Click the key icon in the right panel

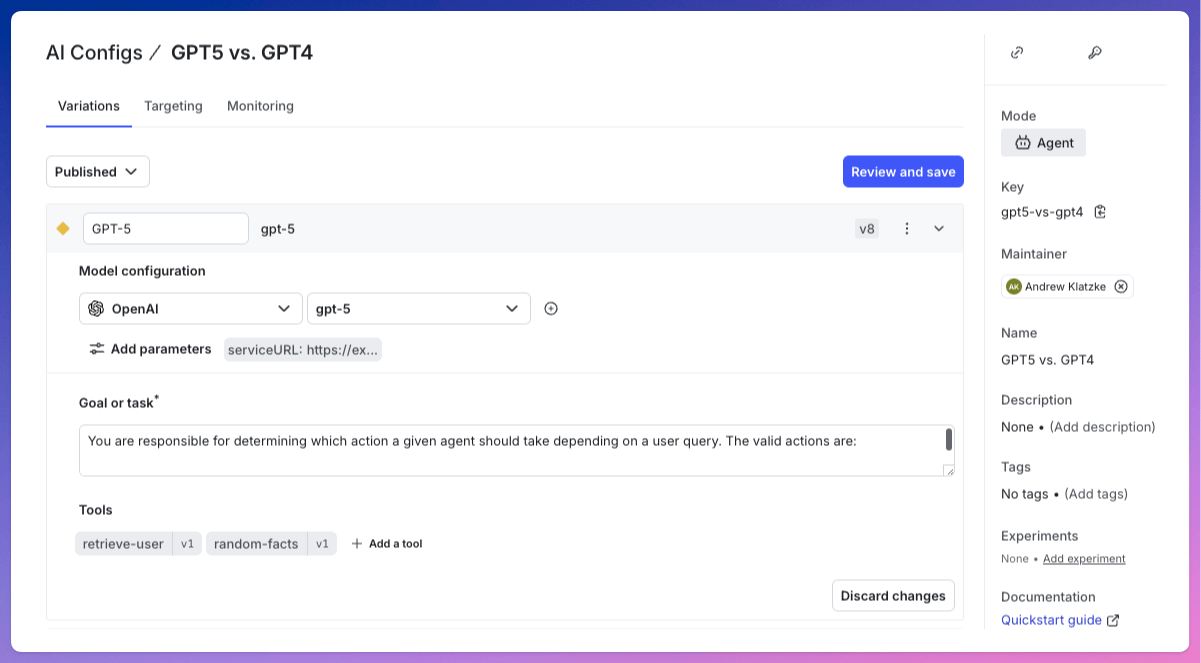pyautogui.click(x=1094, y=53)
